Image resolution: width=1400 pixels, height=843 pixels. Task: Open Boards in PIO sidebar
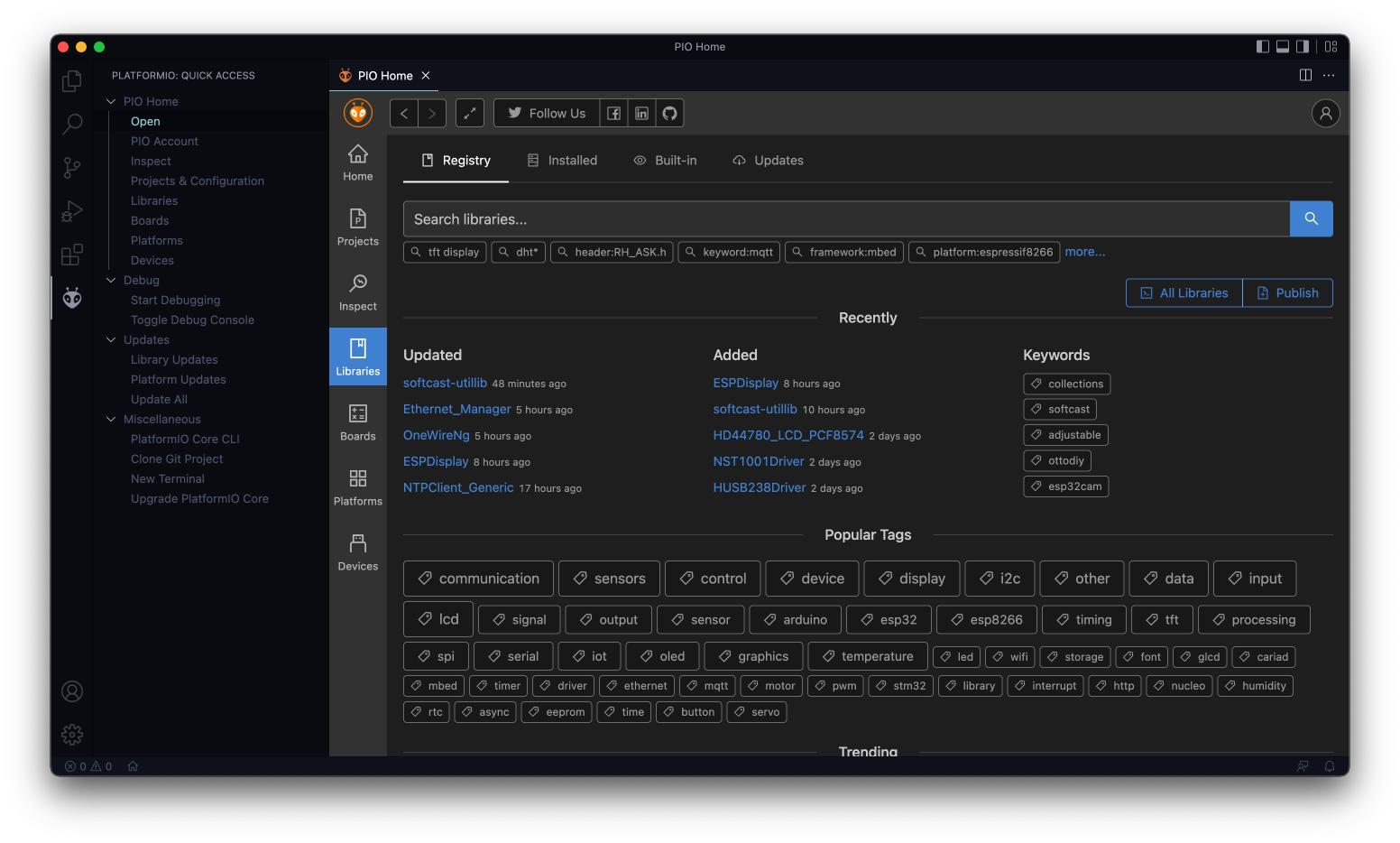tap(358, 422)
